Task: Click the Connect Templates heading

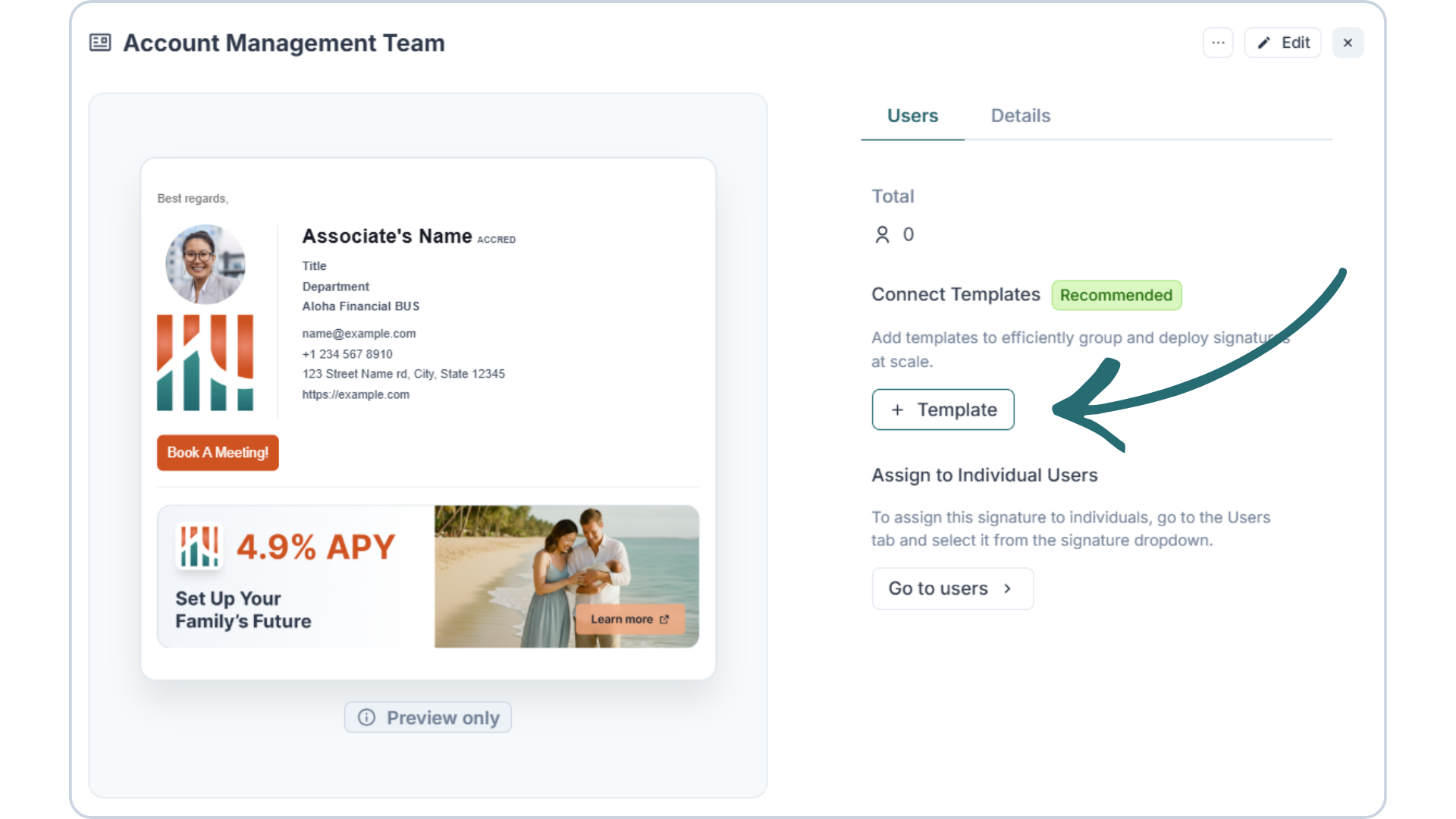Action: pos(955,294)
